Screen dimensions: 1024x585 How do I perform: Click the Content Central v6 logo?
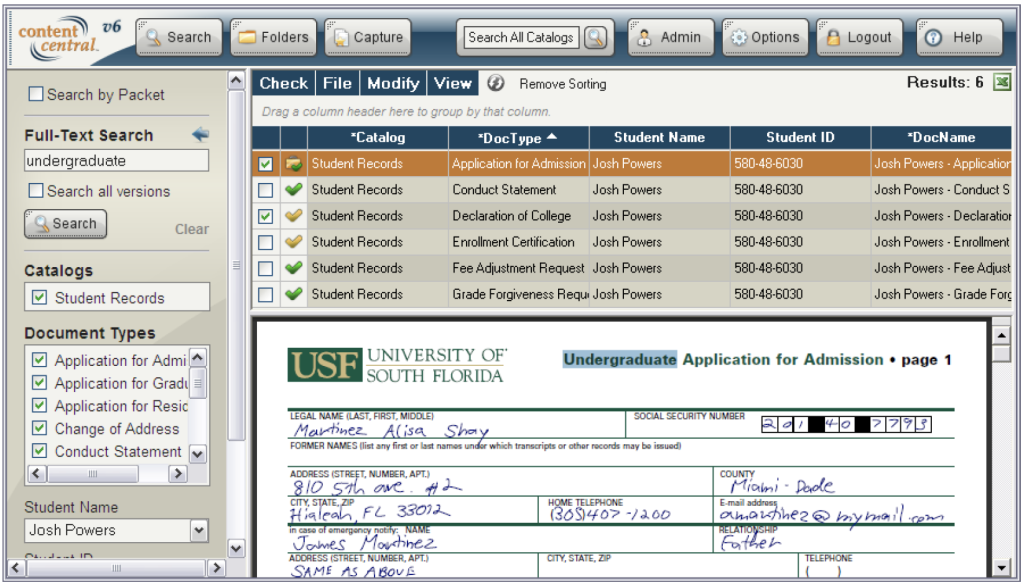69,38
